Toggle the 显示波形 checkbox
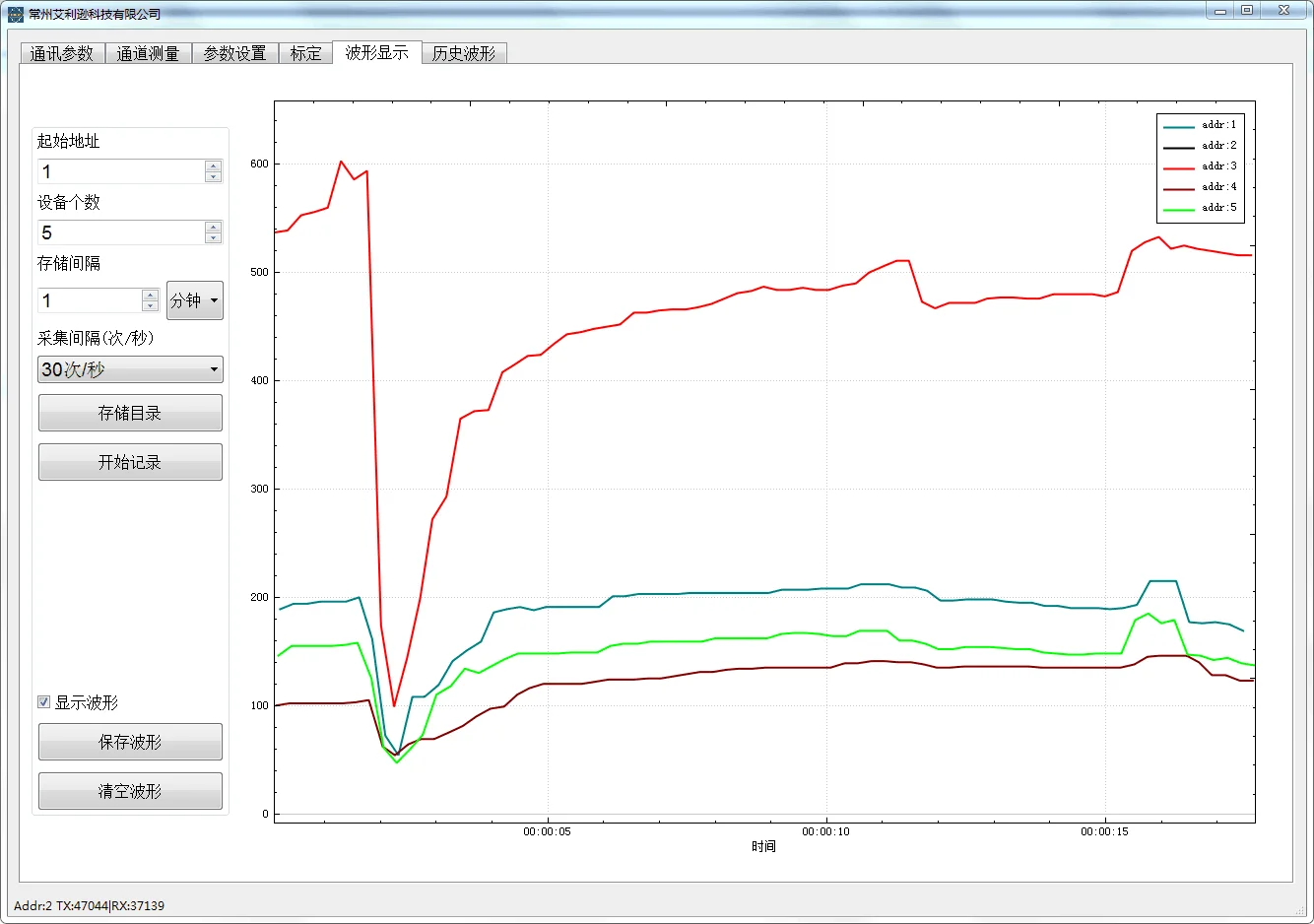Viewport: 1314px width, 924px height. [43, 702]
